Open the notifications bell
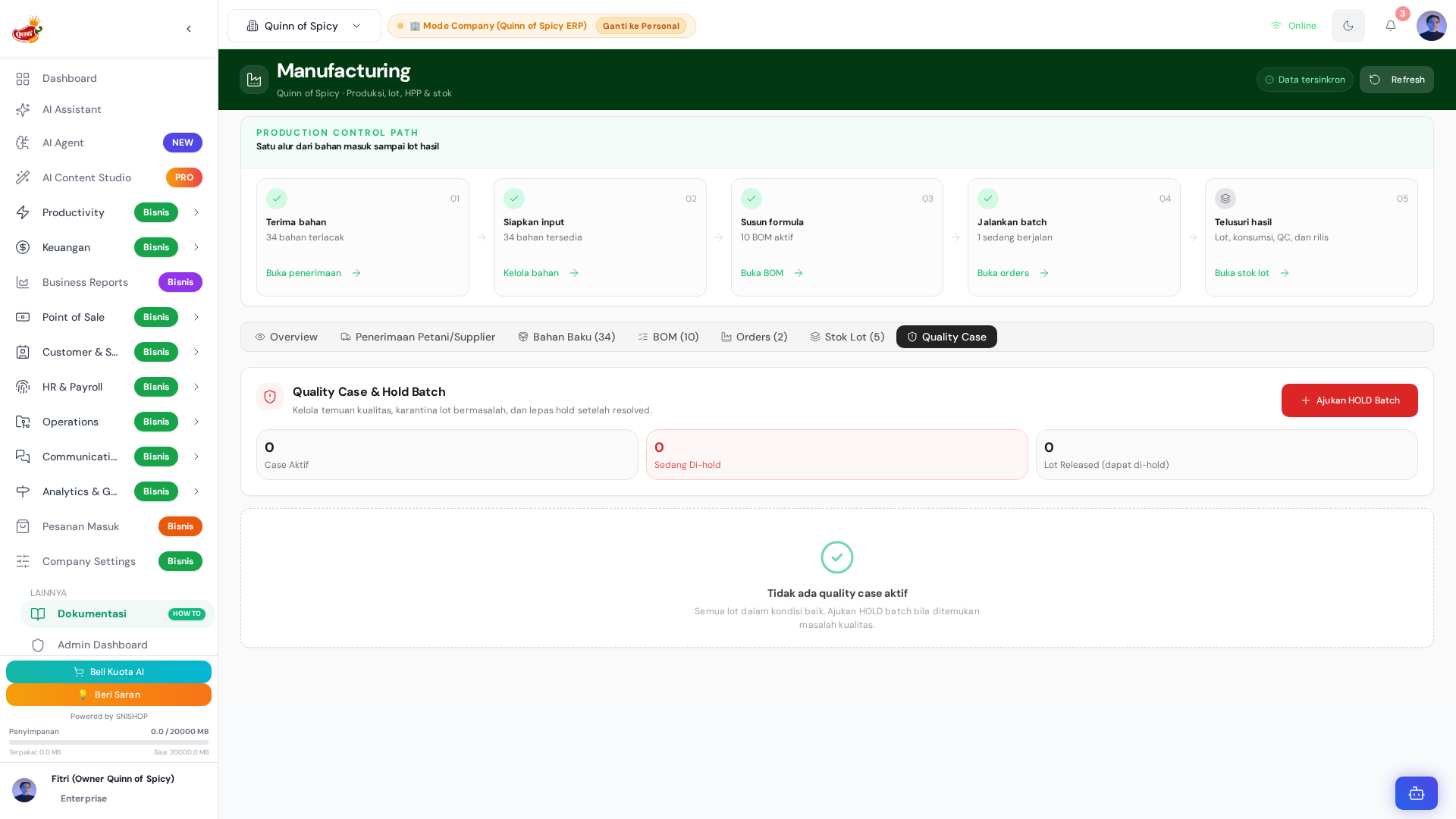The width and height of the screenshot is (1456, 819). click(x=1391, y=26)
